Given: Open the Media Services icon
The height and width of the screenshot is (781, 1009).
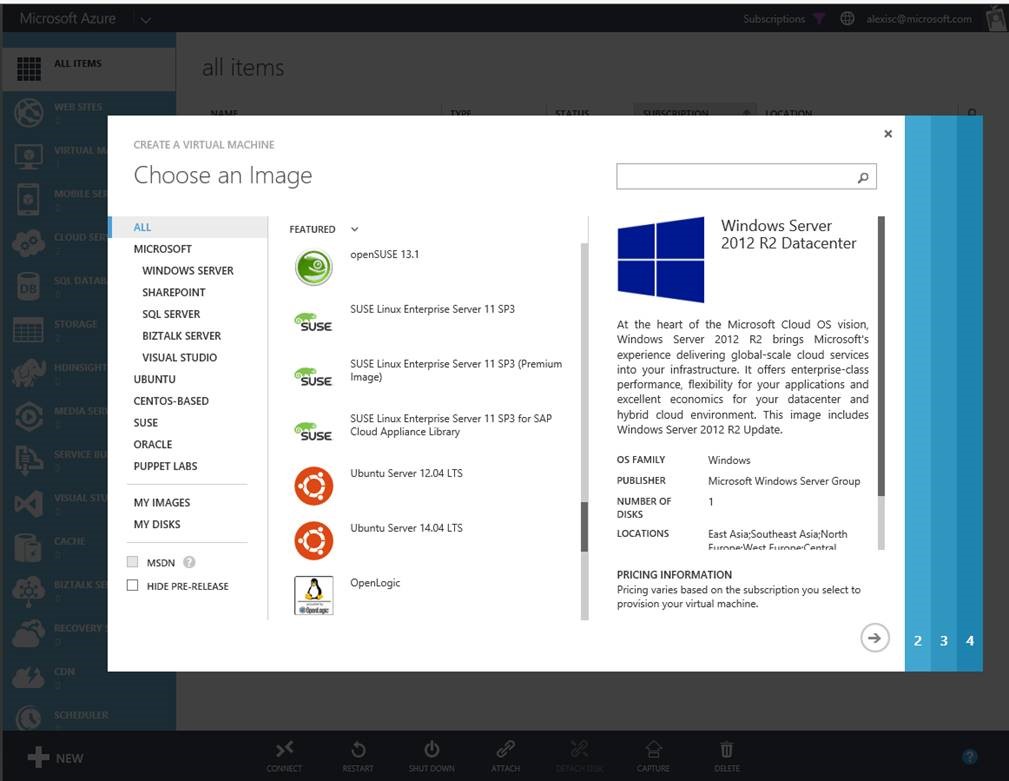Looking at the screenshot, I should [x=28, y=416].
